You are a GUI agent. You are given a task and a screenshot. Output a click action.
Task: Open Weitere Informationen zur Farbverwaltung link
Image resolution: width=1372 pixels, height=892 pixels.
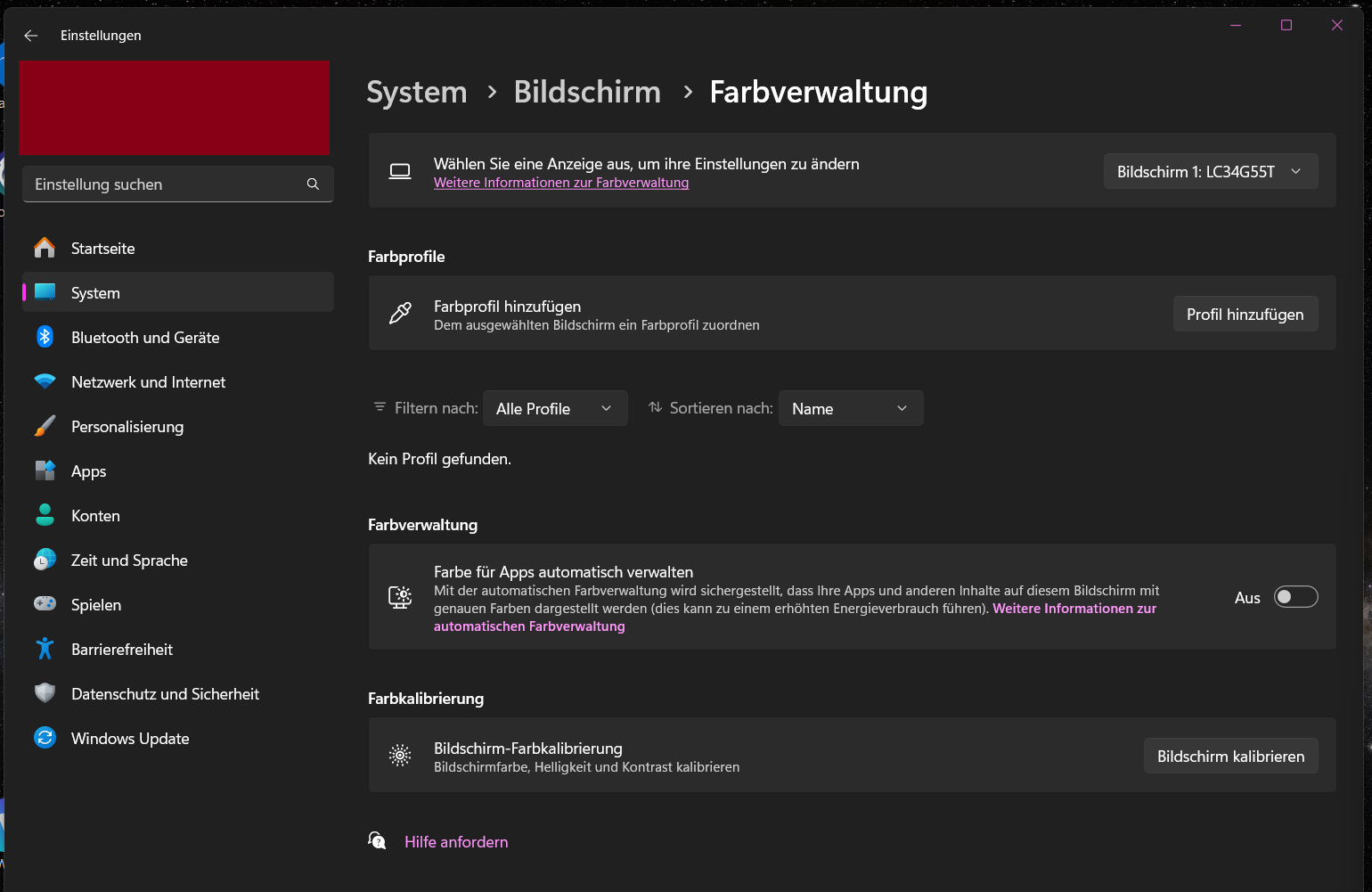(560, 183)
